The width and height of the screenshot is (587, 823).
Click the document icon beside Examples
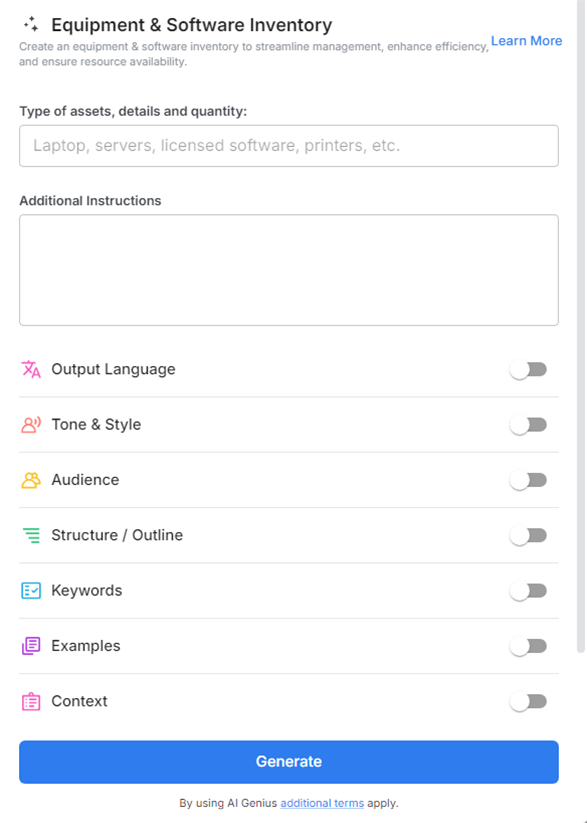point(29,646)
